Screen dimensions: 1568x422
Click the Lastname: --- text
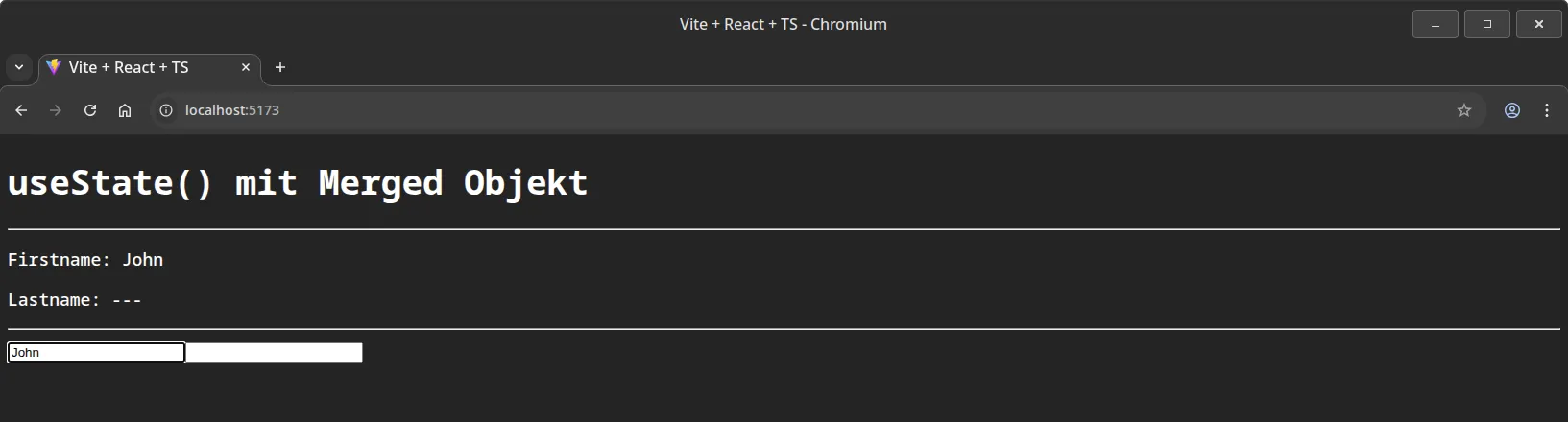[75, 300]
